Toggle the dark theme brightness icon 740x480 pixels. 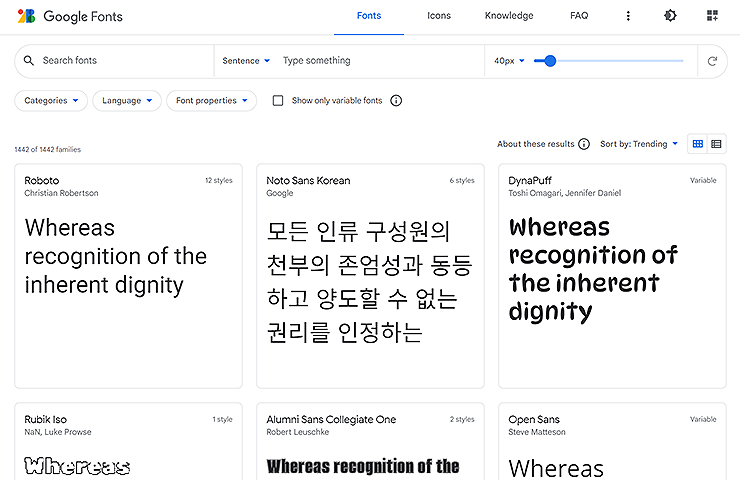point(670,16)
